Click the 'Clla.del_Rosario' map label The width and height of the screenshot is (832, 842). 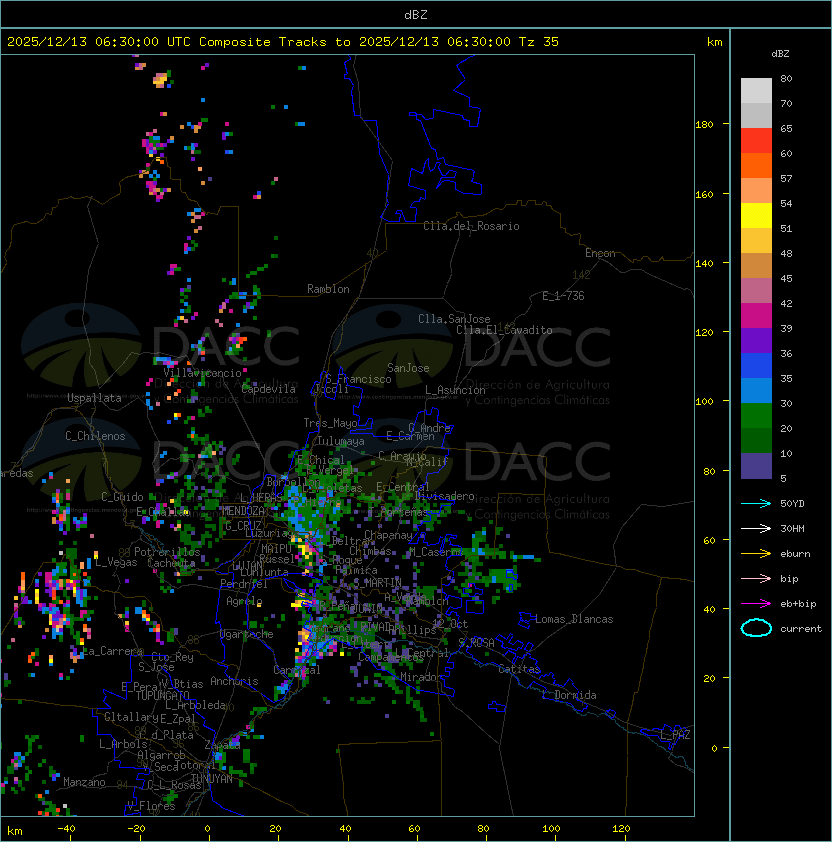pyautogui.click(x=471, y=226)
